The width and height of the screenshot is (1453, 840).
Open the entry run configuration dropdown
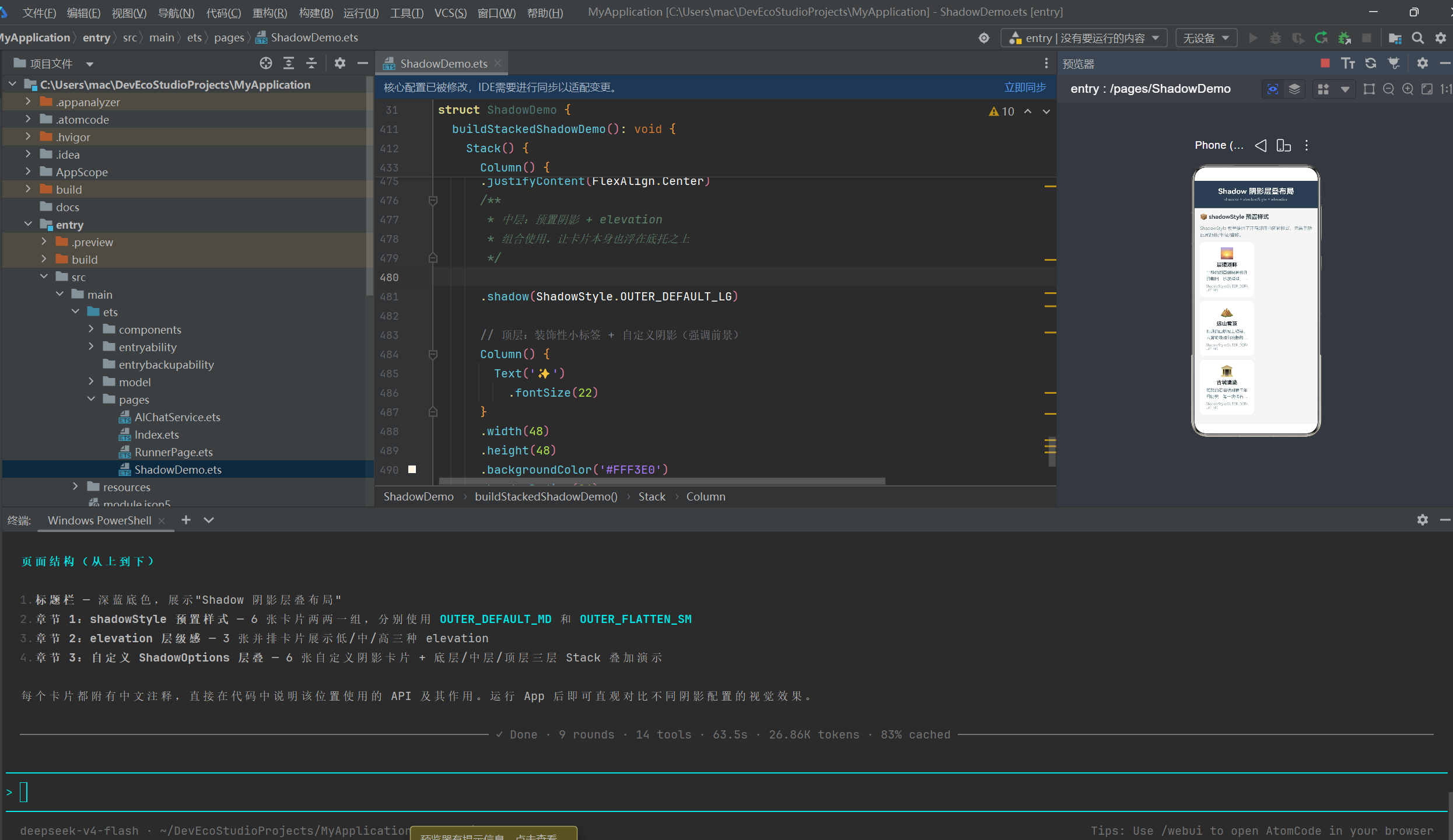coord(1084,38)
